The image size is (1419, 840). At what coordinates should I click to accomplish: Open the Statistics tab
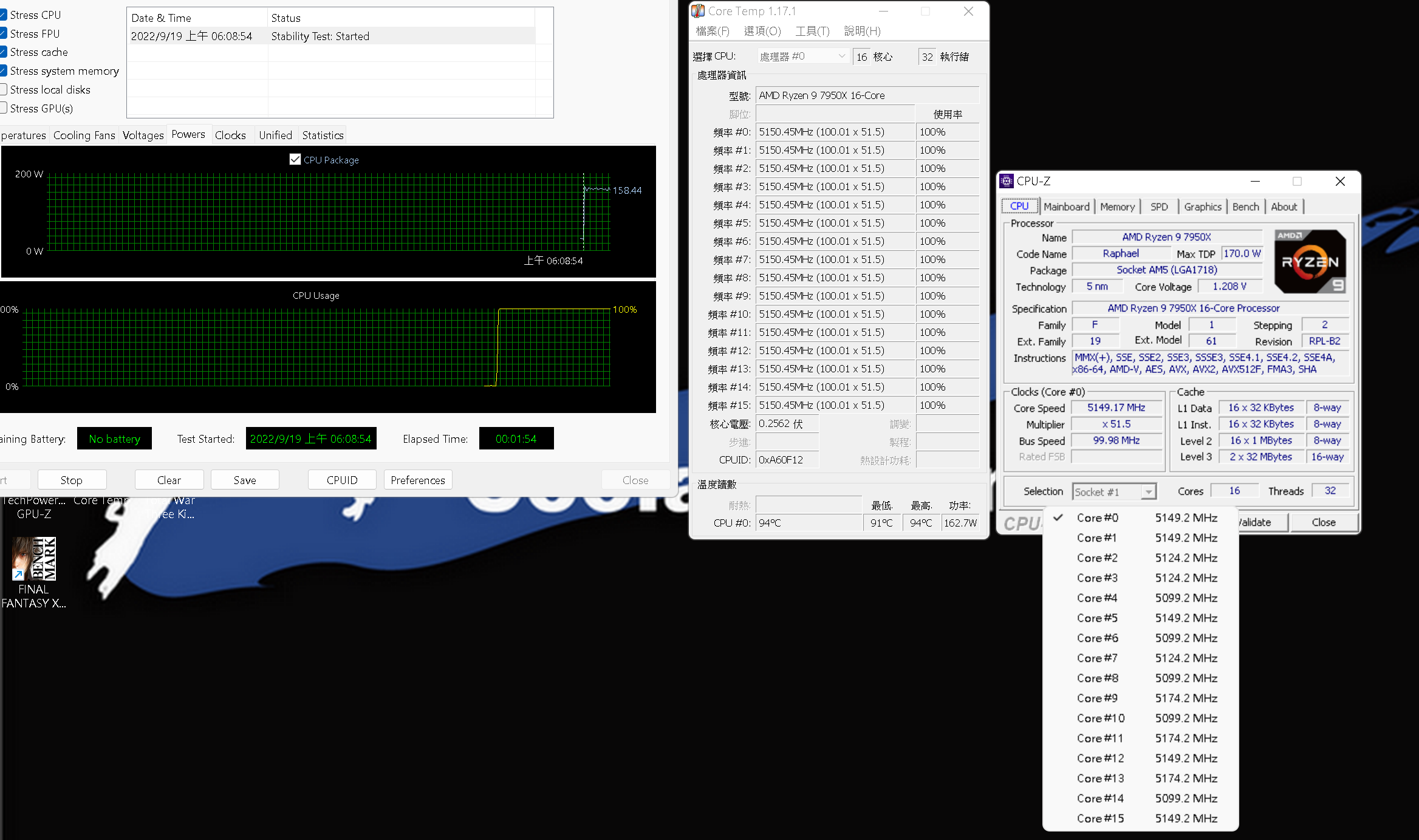(323, 135)
